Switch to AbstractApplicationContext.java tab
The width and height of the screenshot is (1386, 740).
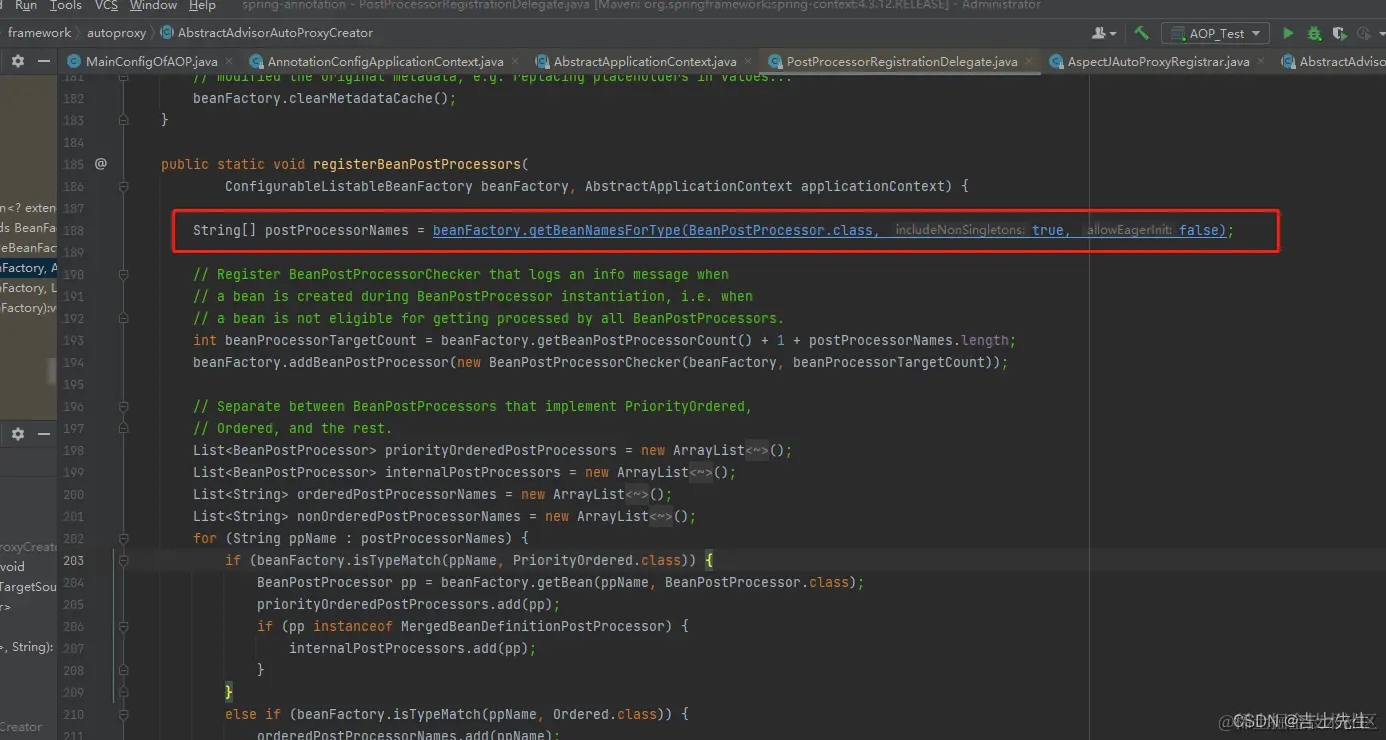point(644,62)
